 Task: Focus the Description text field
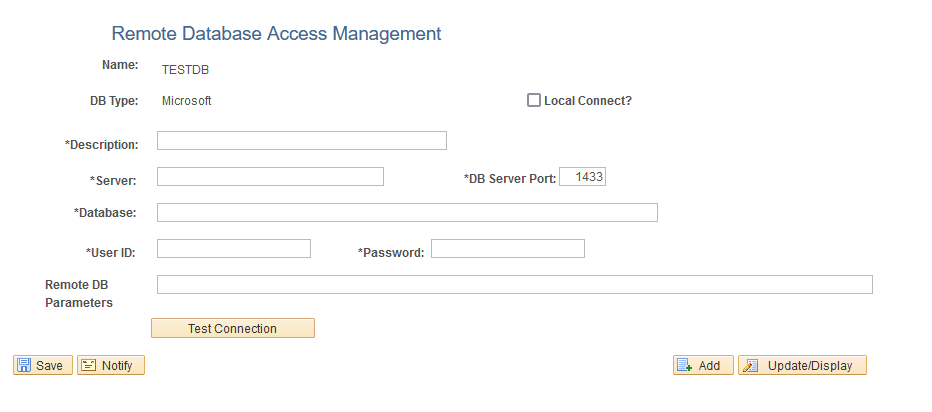(x=301, y=141)
